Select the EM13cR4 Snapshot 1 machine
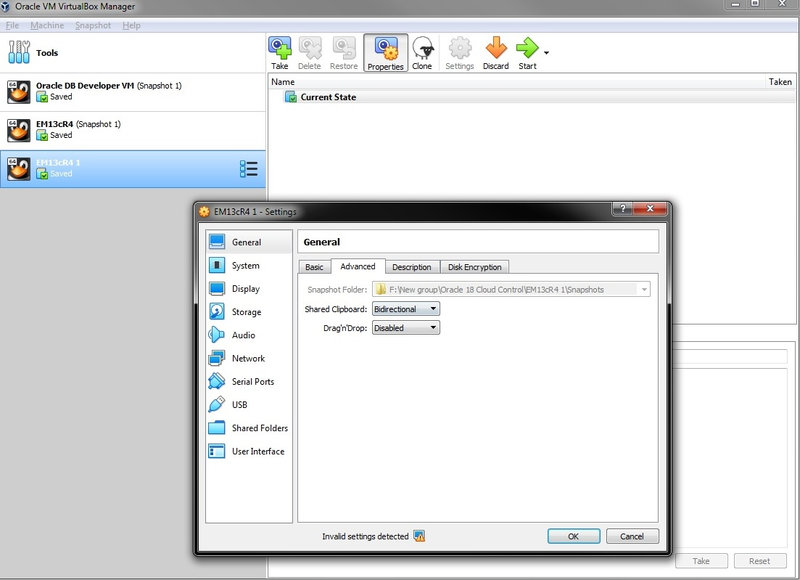This screenshot has width=800, height=580. [x=100, y=128]
